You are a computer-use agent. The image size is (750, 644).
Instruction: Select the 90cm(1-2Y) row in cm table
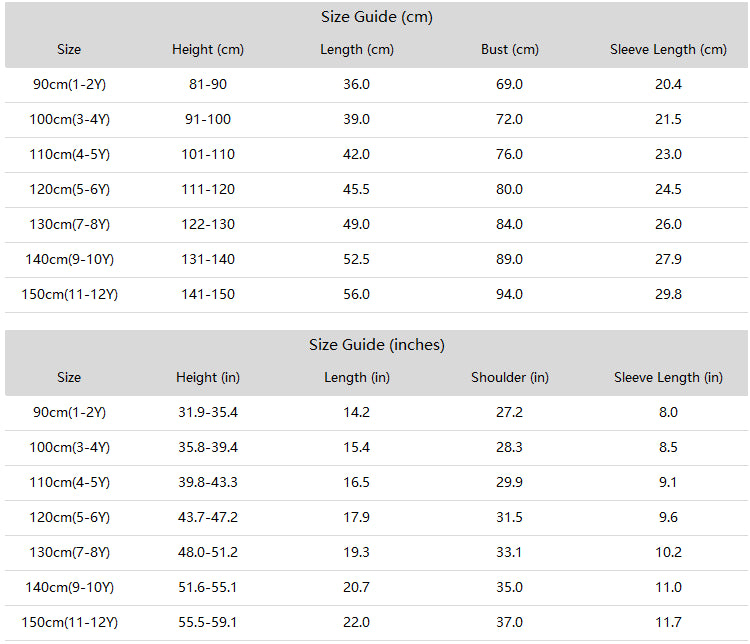tap(376, 85)
